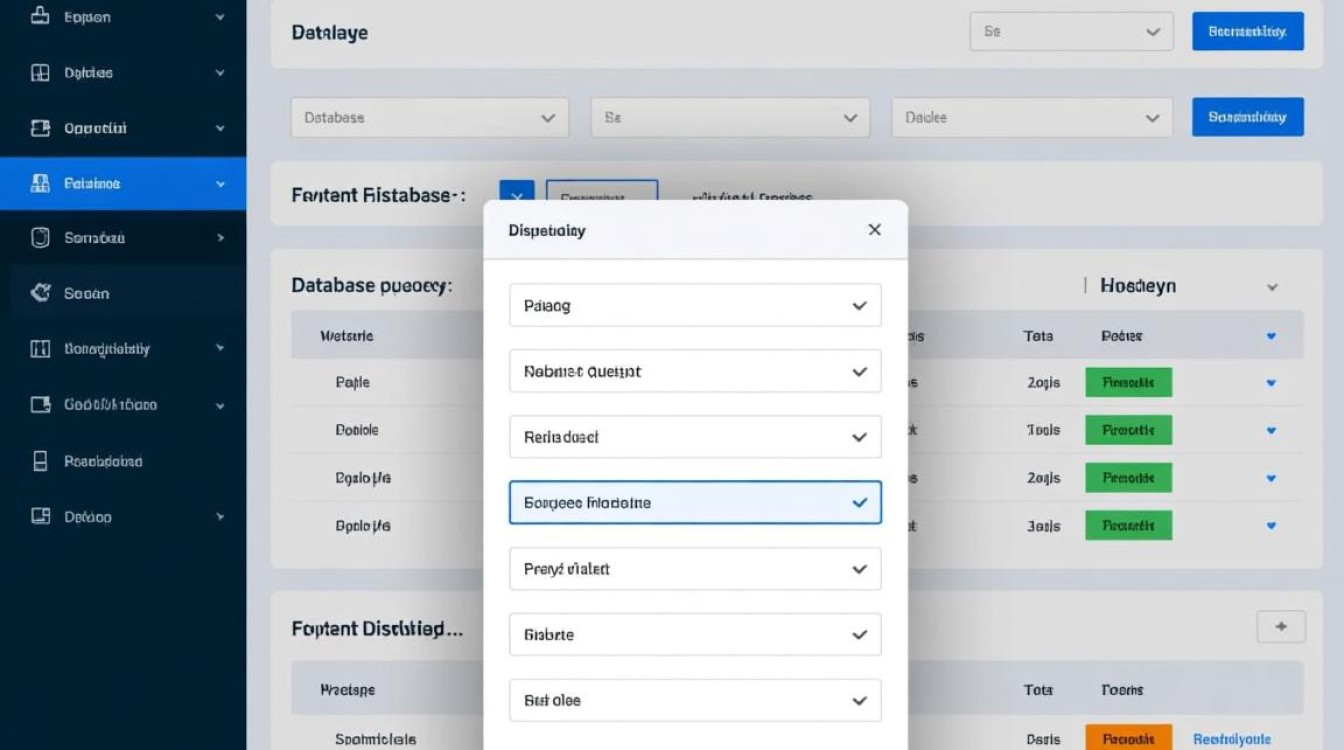Select the highlighted Bougeee fidodoite field
The width and height of the screenshot is (1344, 750).
click(694, 503)
